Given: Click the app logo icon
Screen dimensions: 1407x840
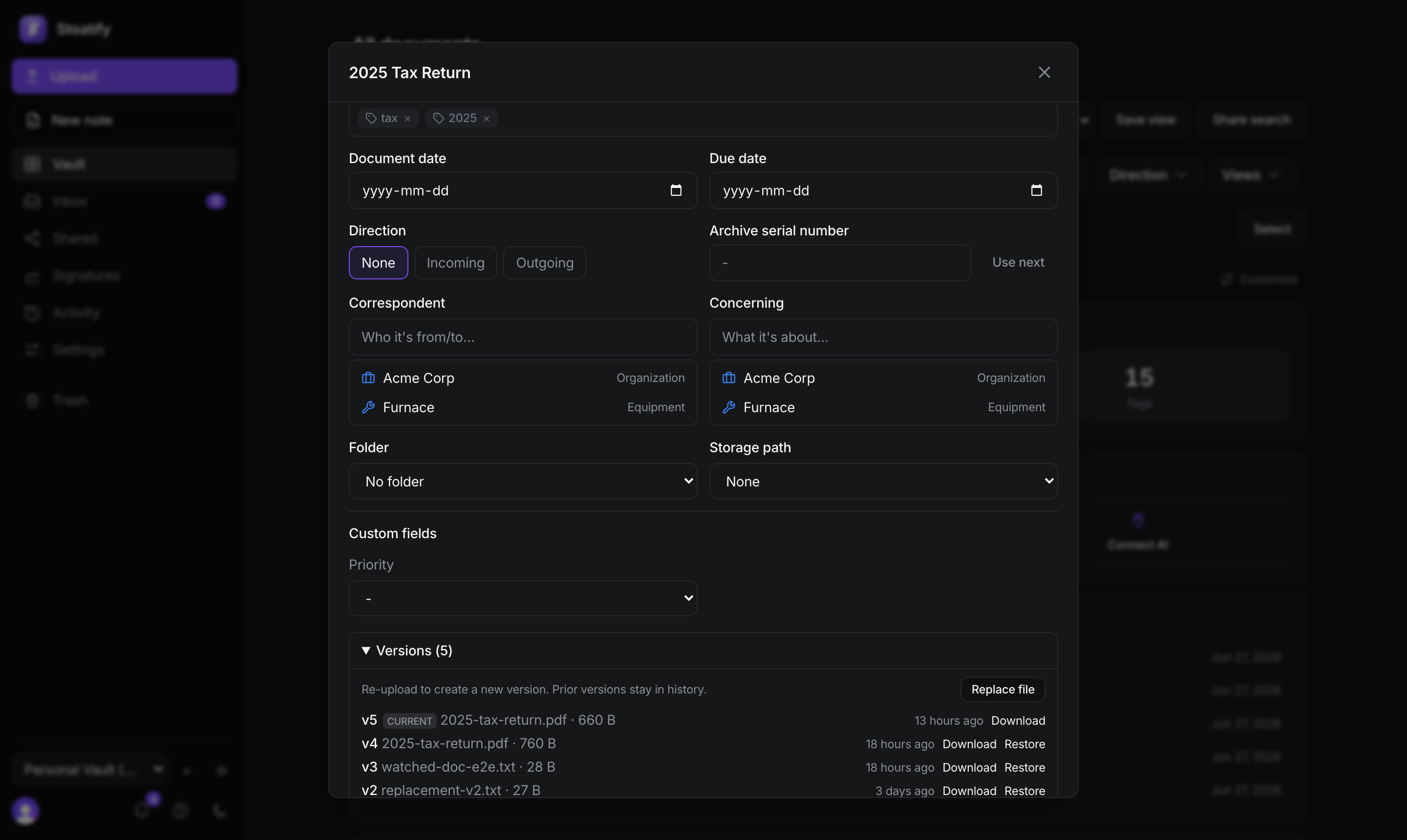Looking at the screenshot, I should (x=32, y=28).
